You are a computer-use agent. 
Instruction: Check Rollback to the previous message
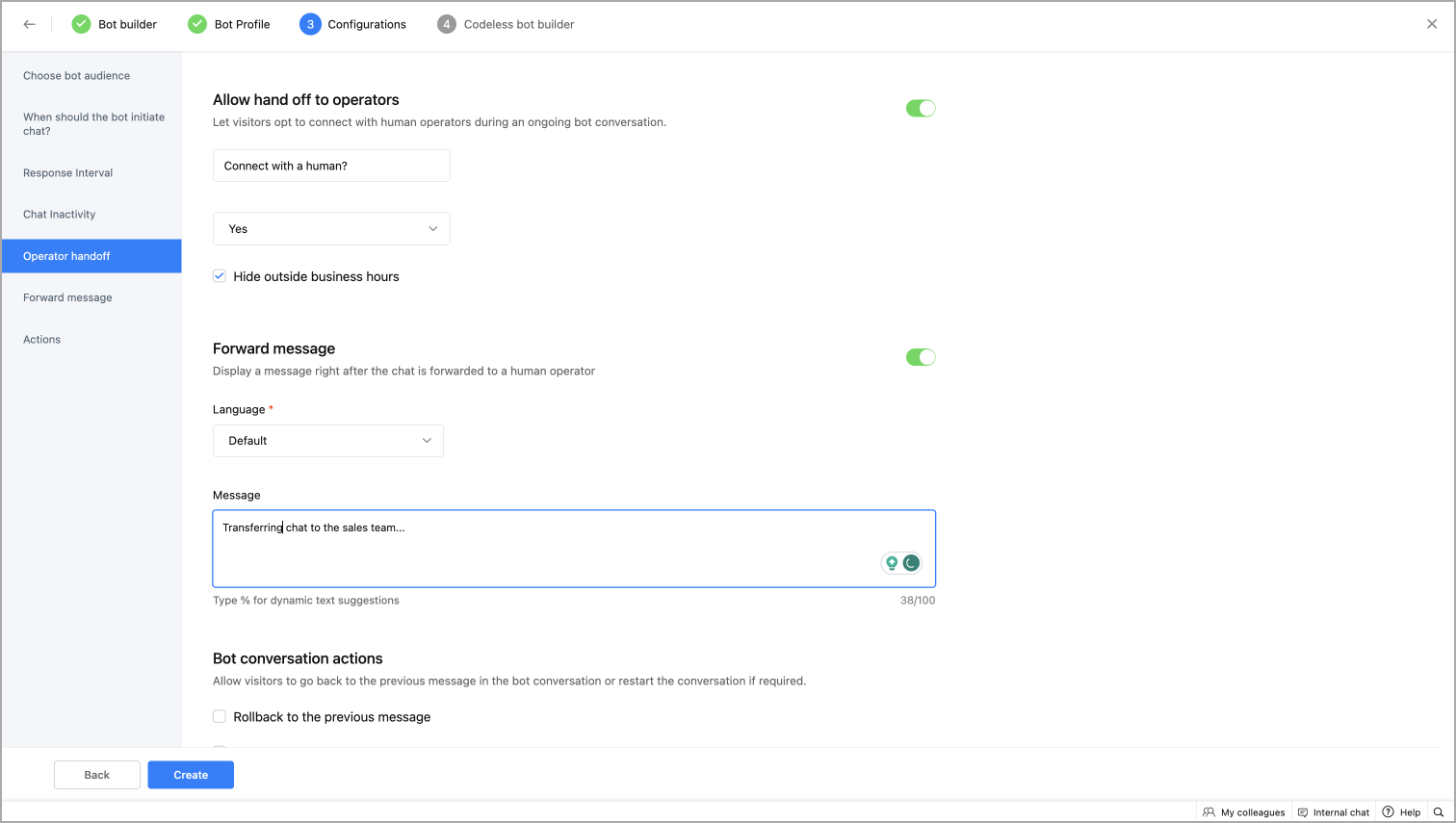(220, 716)
